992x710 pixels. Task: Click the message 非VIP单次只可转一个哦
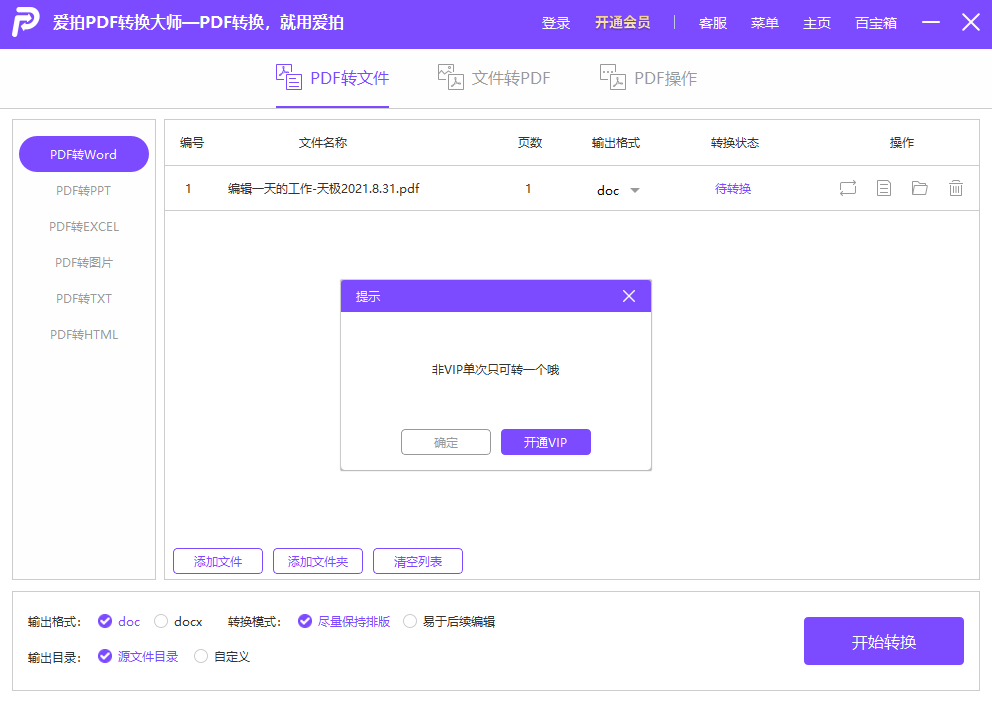[x=495, y=370]
